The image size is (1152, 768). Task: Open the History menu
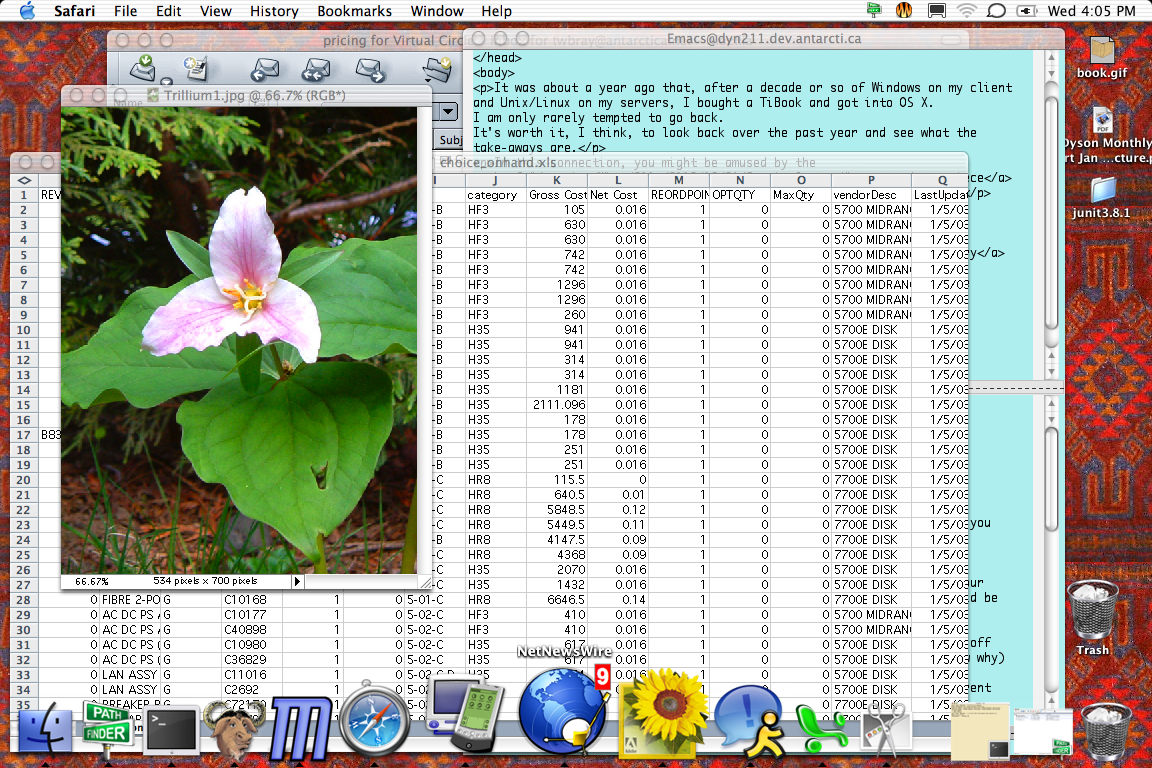(x=273, y=11)
